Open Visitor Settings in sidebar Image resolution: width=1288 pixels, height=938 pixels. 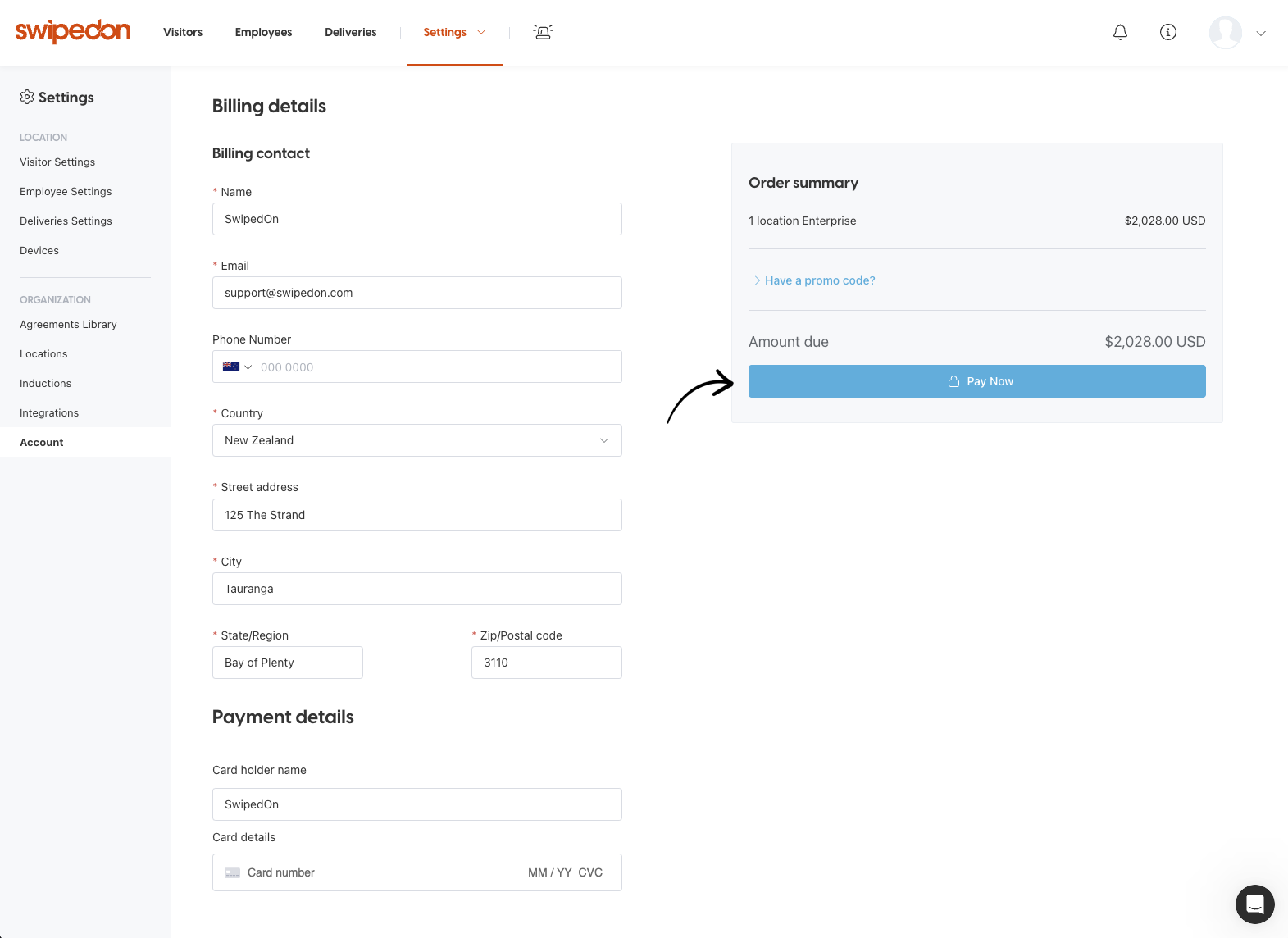pos(57,162)
